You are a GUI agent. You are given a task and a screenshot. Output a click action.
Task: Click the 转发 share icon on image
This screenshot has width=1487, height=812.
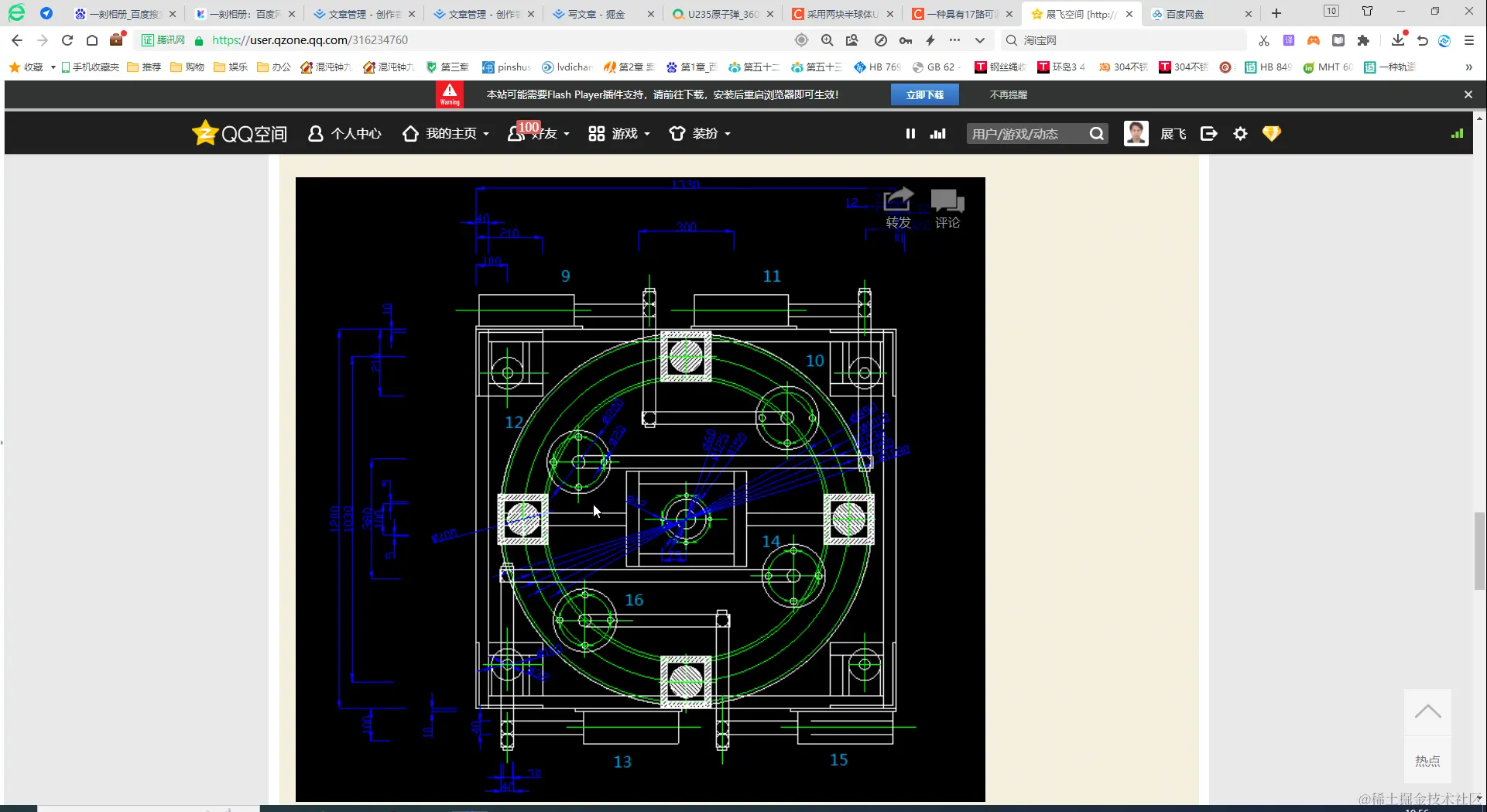click(x=899, y=208)
